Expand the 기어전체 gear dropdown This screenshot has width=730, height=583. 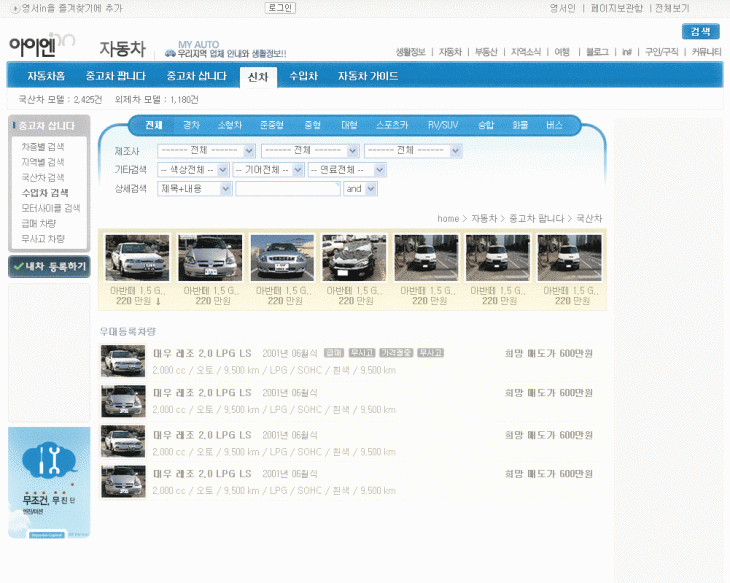coord(267,170)
